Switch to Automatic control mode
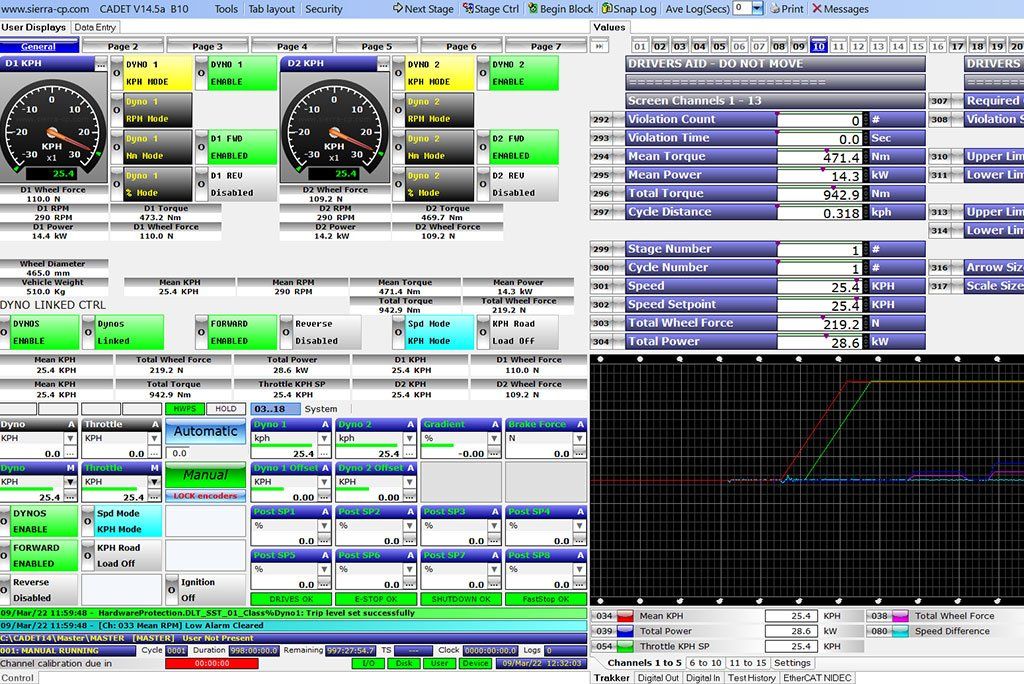The width and height of the screenshot is (1024, 684). [205, 431]
